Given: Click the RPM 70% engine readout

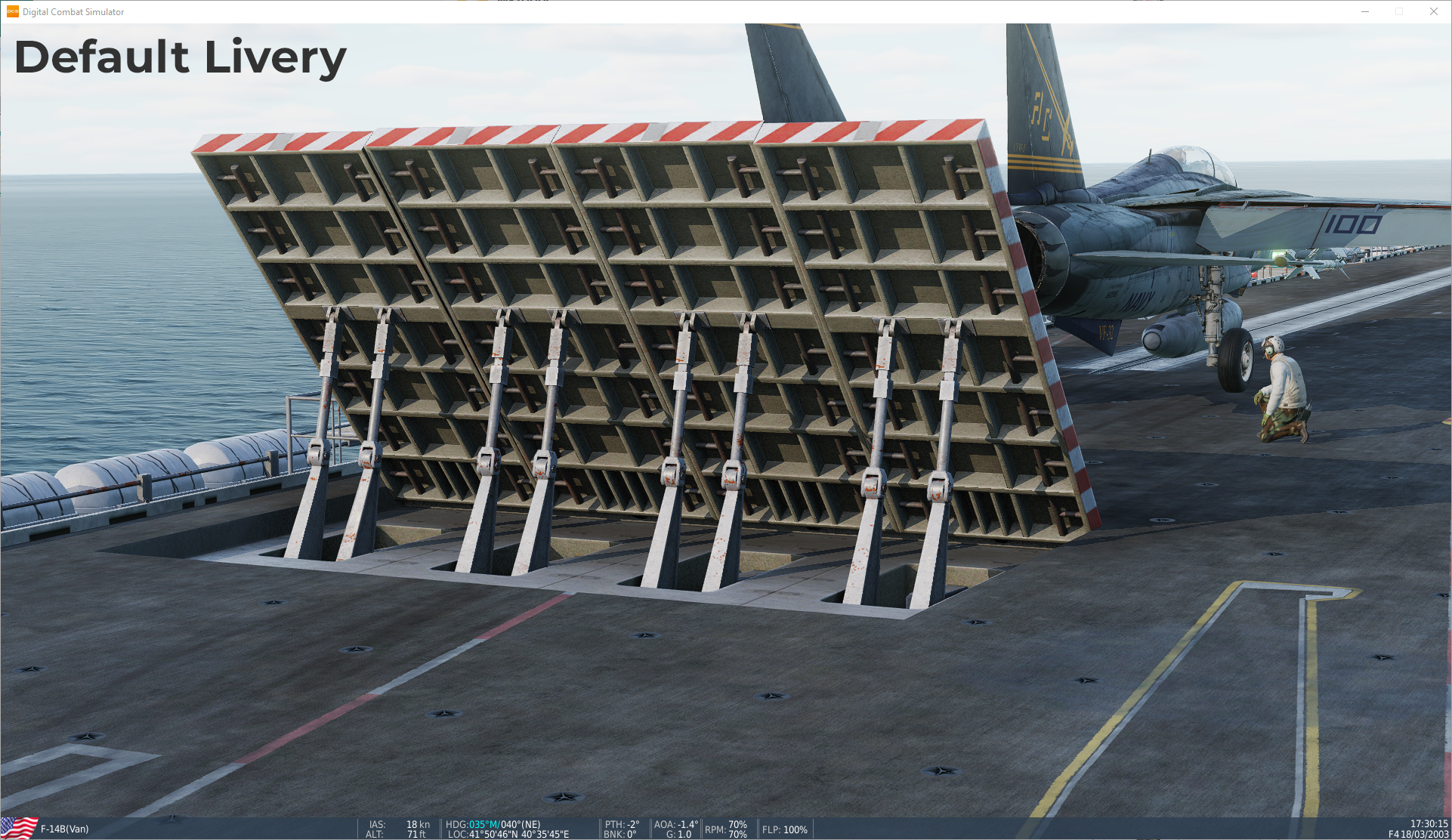Looking at the screenshot, I should point(726,829).
